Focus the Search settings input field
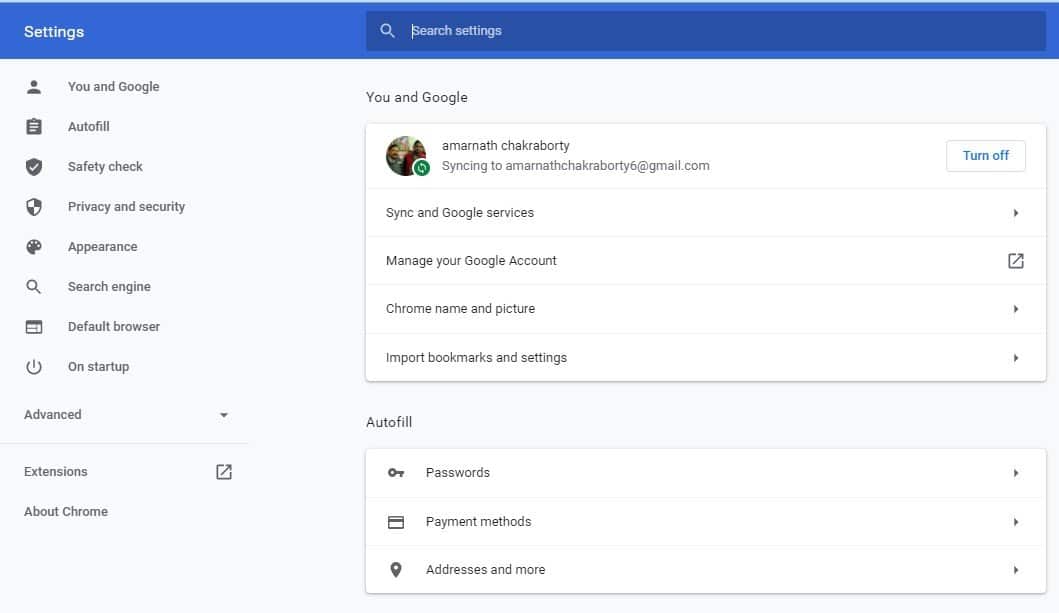 coord(706,30)
